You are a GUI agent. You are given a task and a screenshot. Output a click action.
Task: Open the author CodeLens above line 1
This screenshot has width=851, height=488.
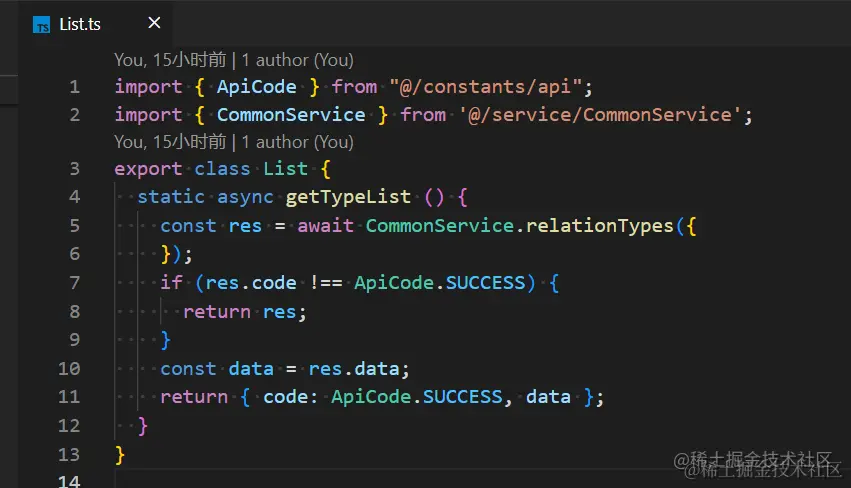[233, 60]
